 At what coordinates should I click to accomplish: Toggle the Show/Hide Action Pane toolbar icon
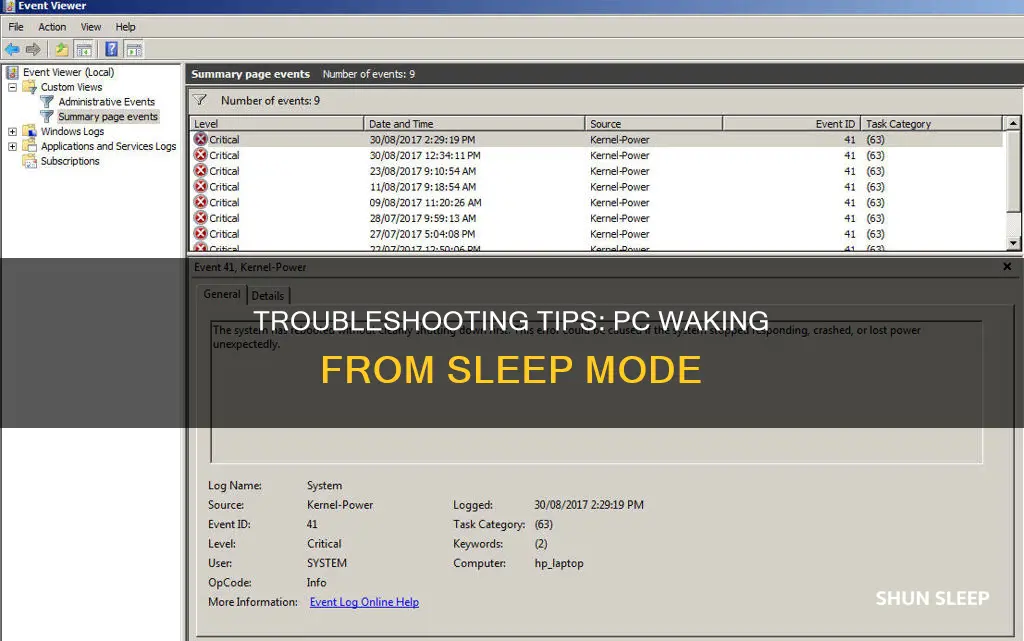click(134, 49)
